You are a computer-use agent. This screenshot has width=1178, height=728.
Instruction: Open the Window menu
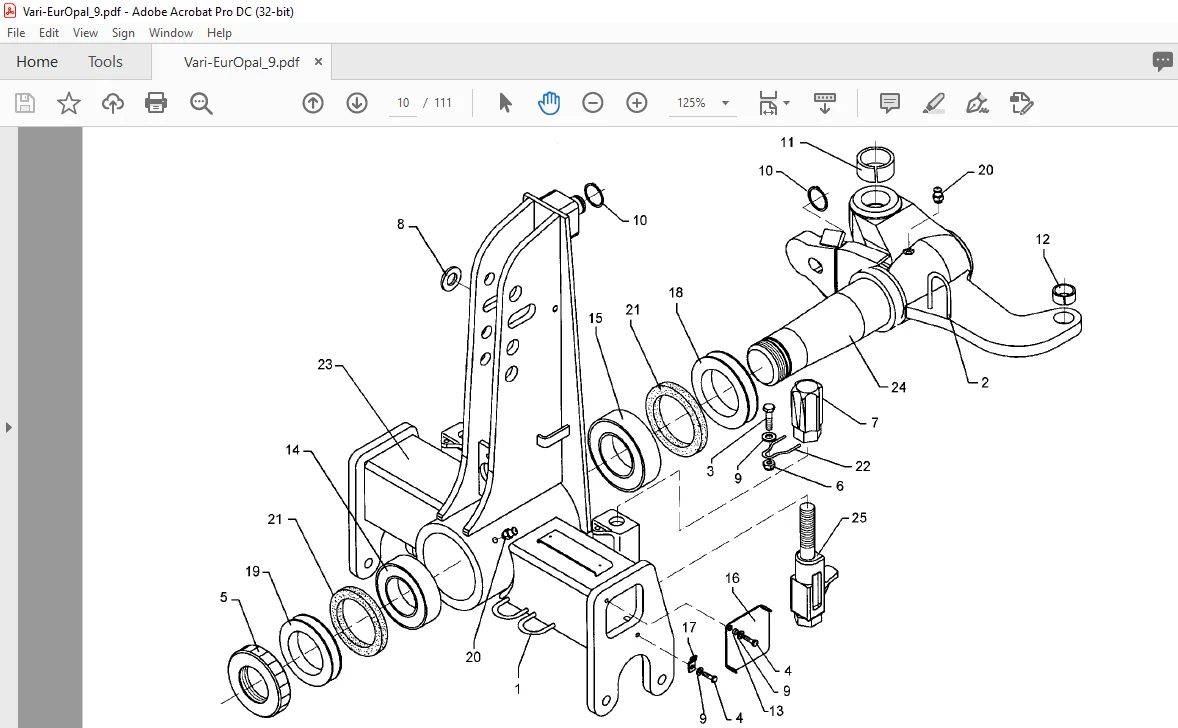click(x=171, y=33)
